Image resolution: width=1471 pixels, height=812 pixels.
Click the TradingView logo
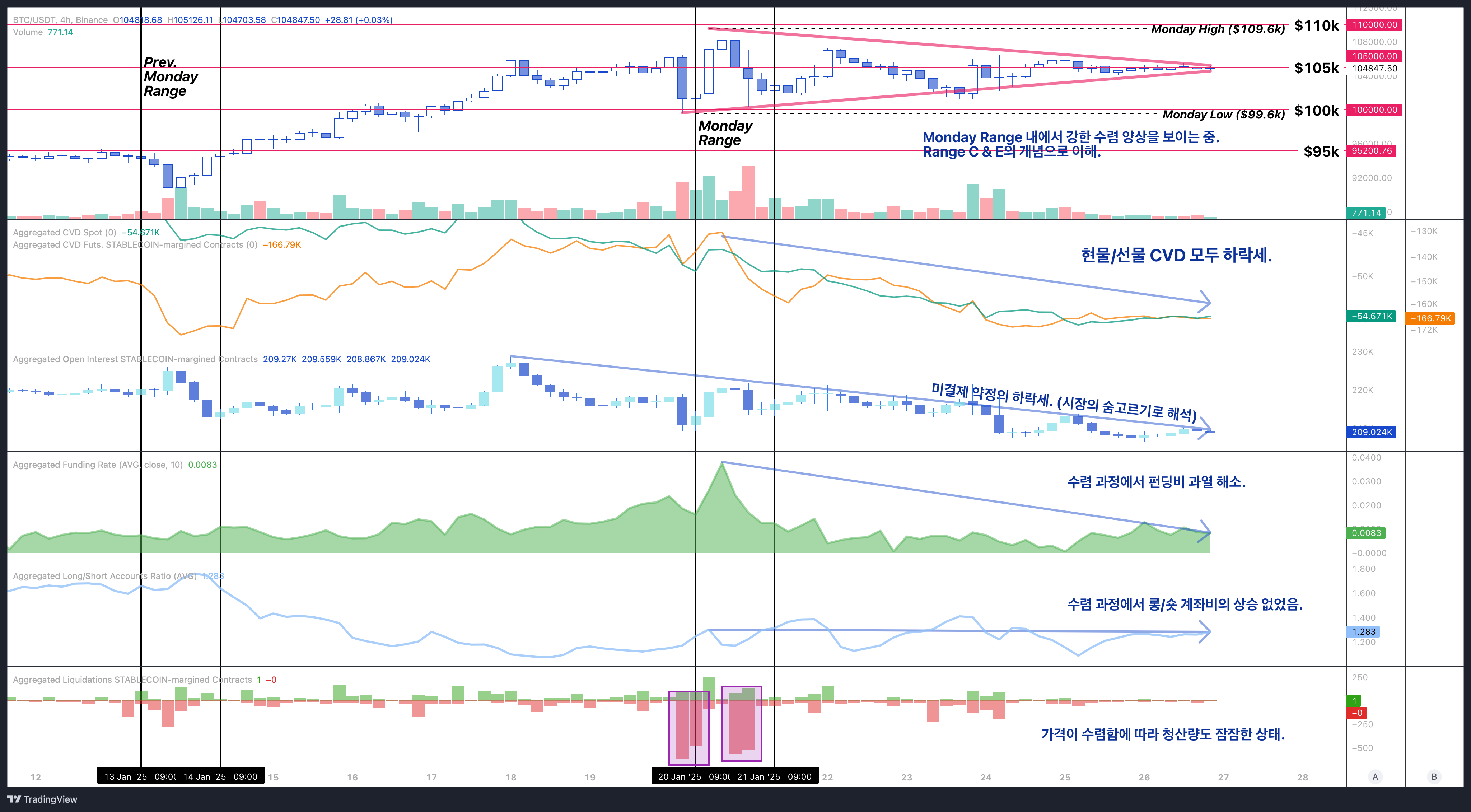(42, 799)
